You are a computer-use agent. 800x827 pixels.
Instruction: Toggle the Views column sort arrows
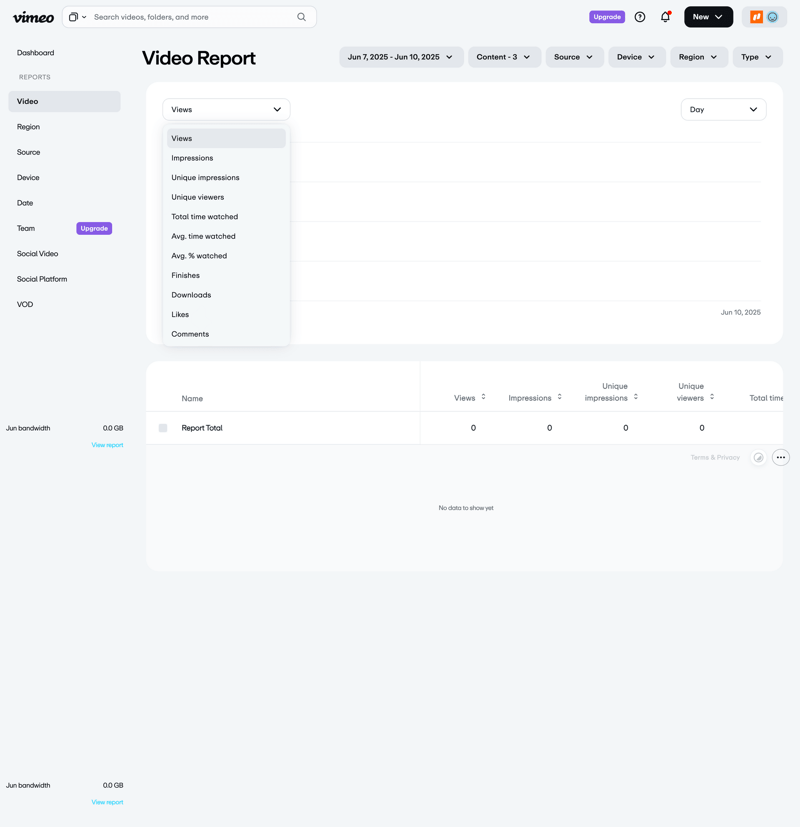(x=482, y=397)
